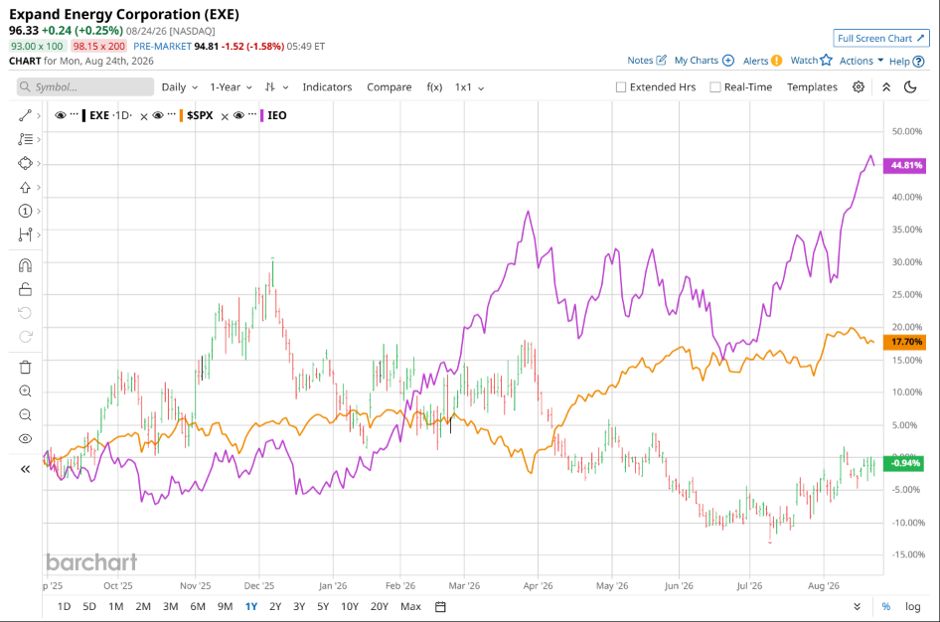Expand the line tool options arrow
The image size is (940, 622).
38,116
